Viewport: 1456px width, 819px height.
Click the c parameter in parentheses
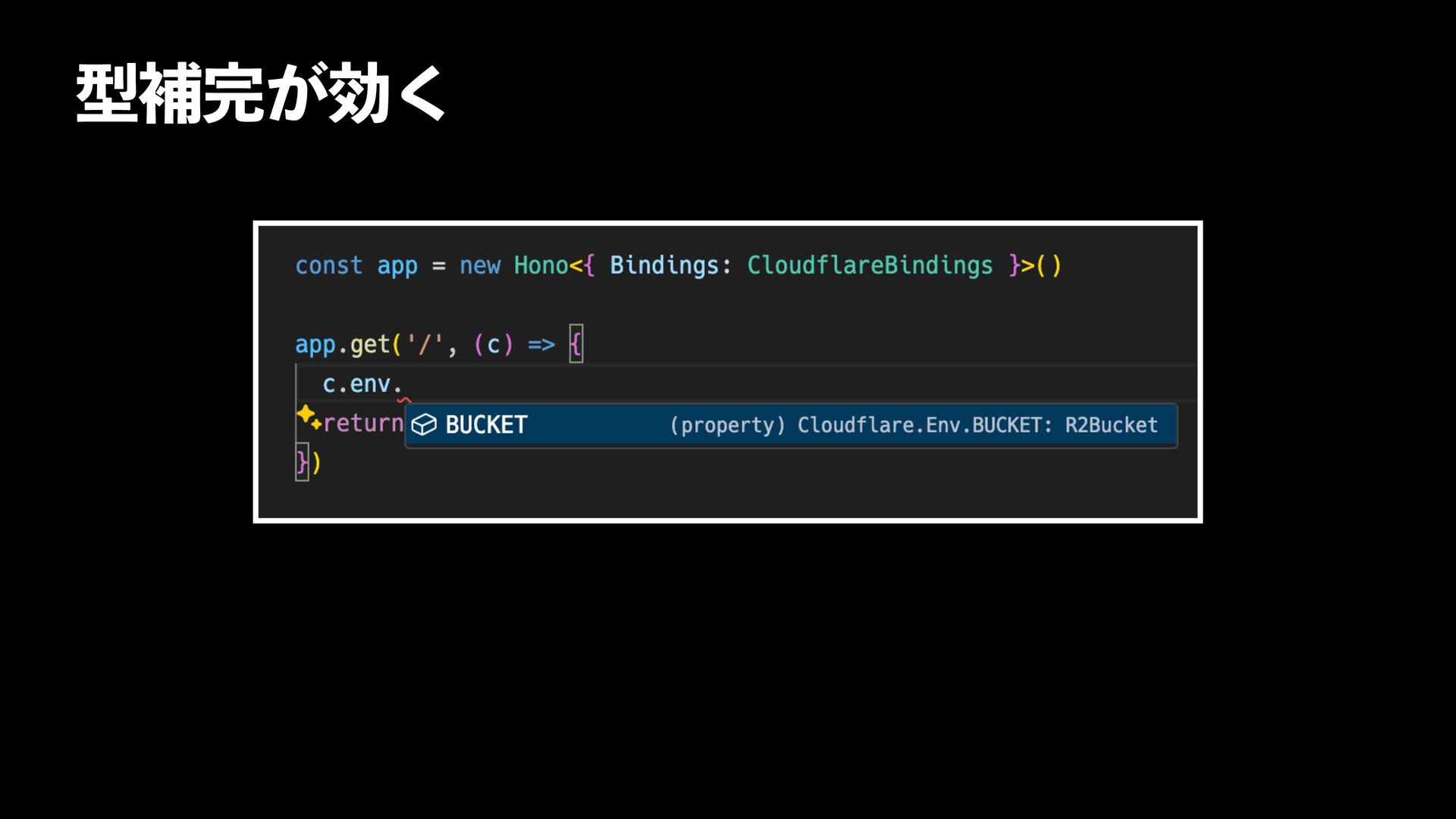tap(494, 345)
